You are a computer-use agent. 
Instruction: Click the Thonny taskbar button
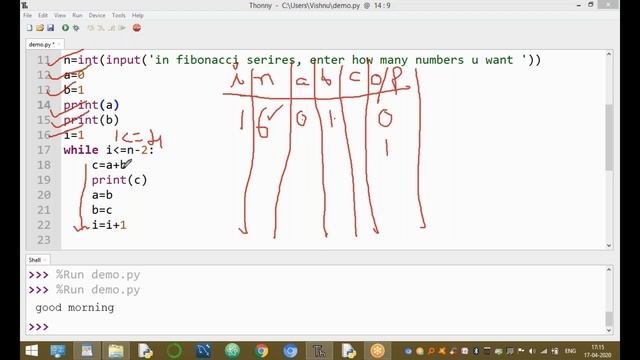pyautogui.click(x=319, y=351)
